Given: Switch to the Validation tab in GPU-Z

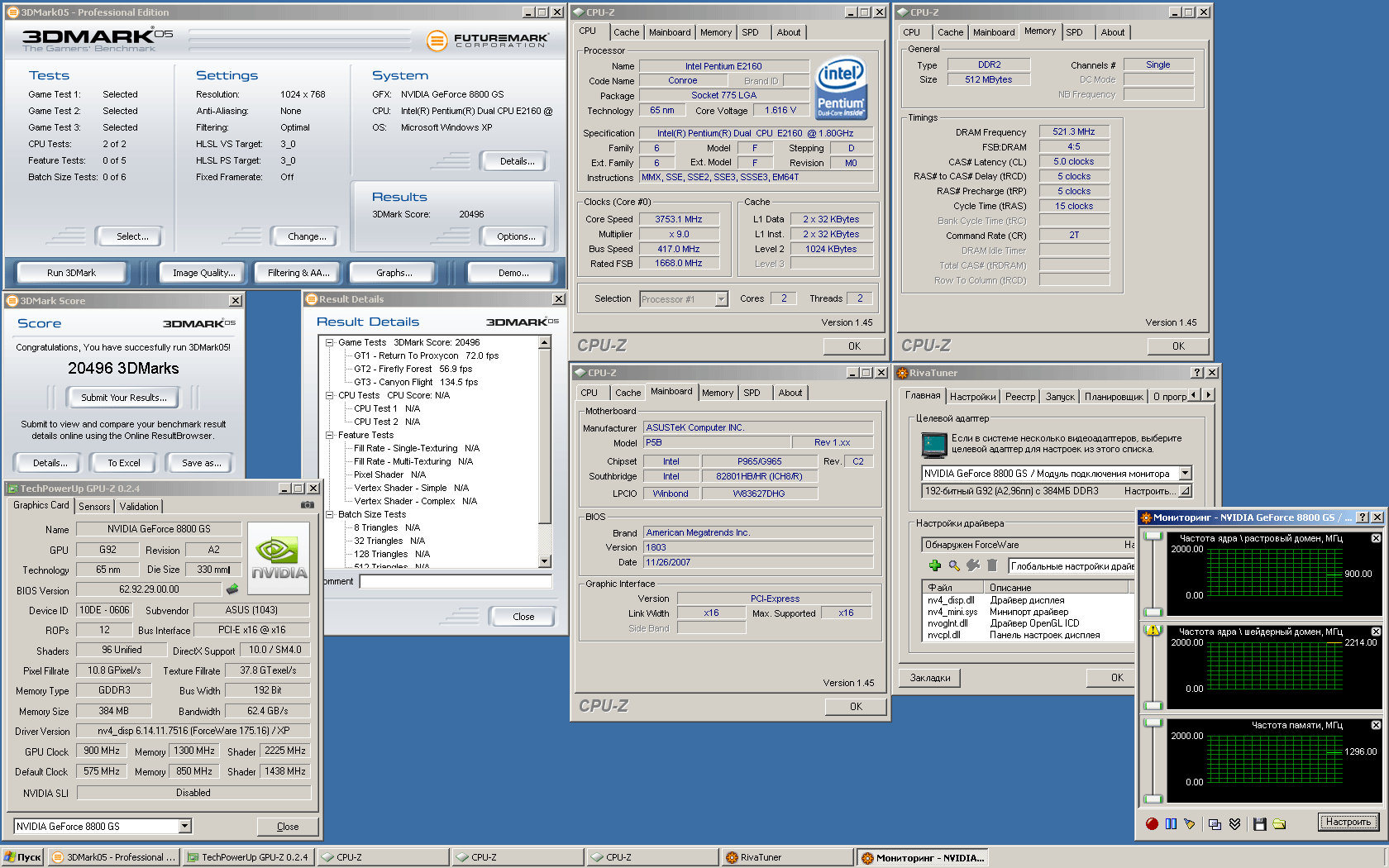Looking at the screenshot, I should click(139, 507).
